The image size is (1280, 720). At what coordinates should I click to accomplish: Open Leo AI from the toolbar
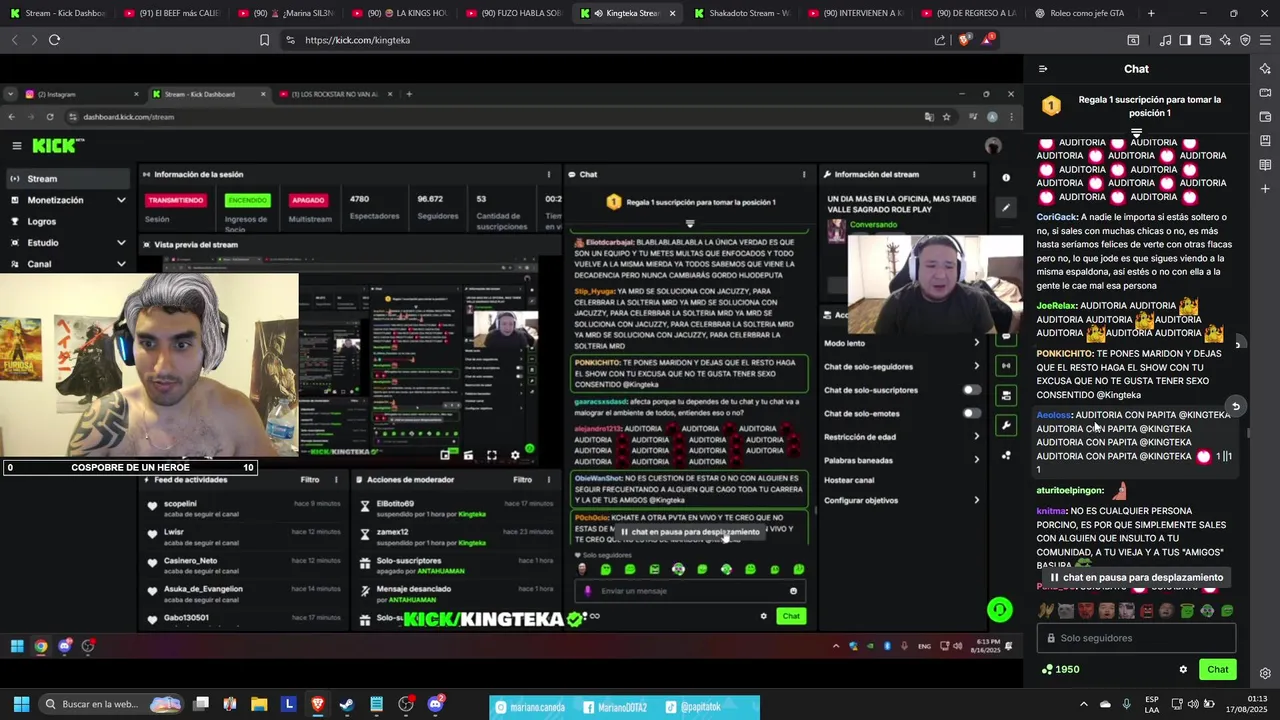[1225, 40]
